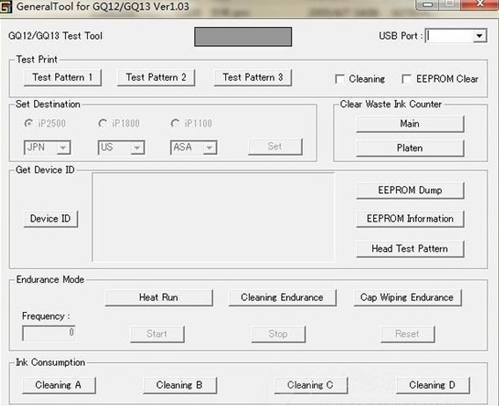The image size is (499, 406).
Task: Minimize the GeneralTool window
Action: tap(427, 4)
